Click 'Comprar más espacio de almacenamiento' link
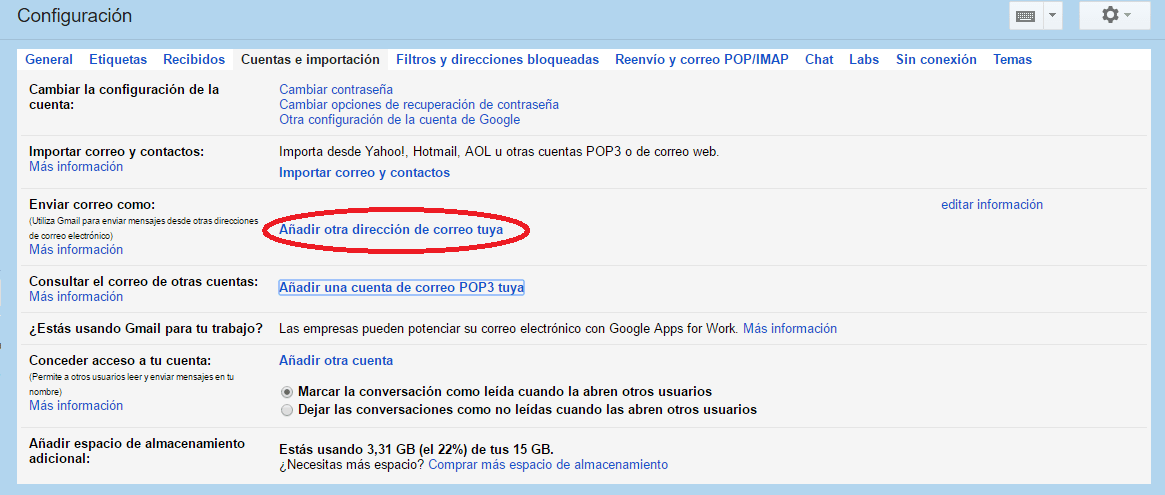This screenshot has height=495, width=1165. point(548,465)
